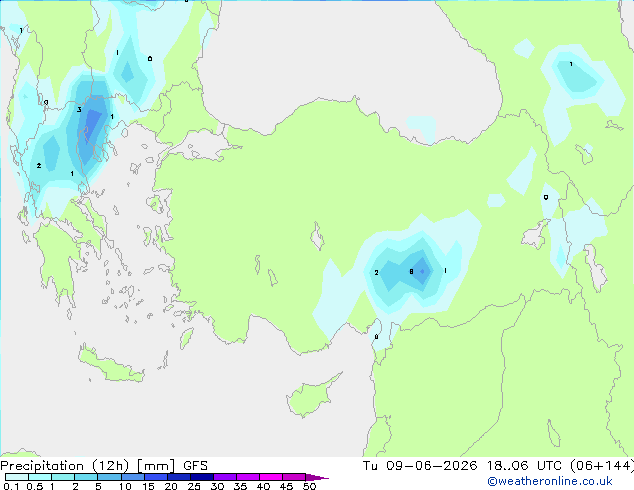The width and height of the screenshot is (634, 490).
Task: Click the 25–30 mm dark navy swatch
Action: [x=201, y=477]
